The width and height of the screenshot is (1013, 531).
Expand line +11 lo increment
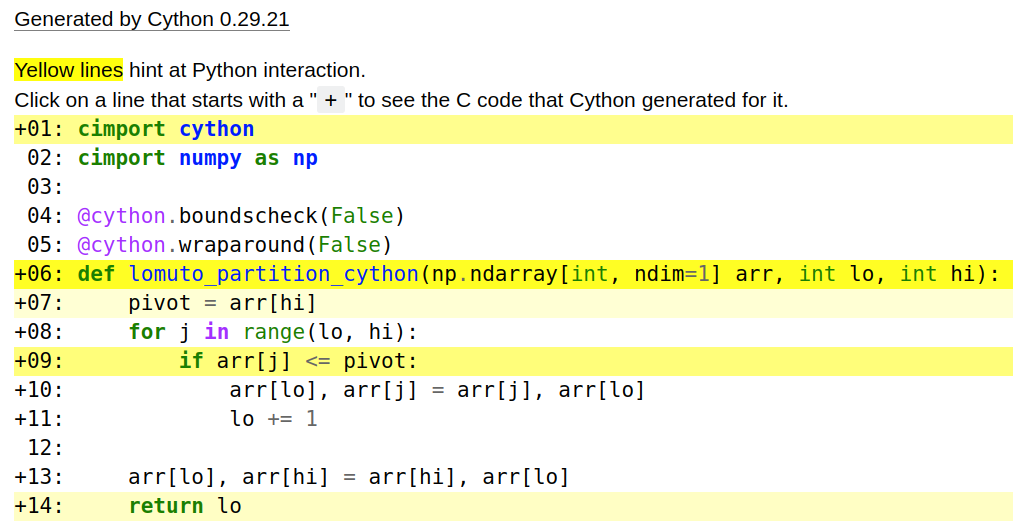tap(40, 419)
